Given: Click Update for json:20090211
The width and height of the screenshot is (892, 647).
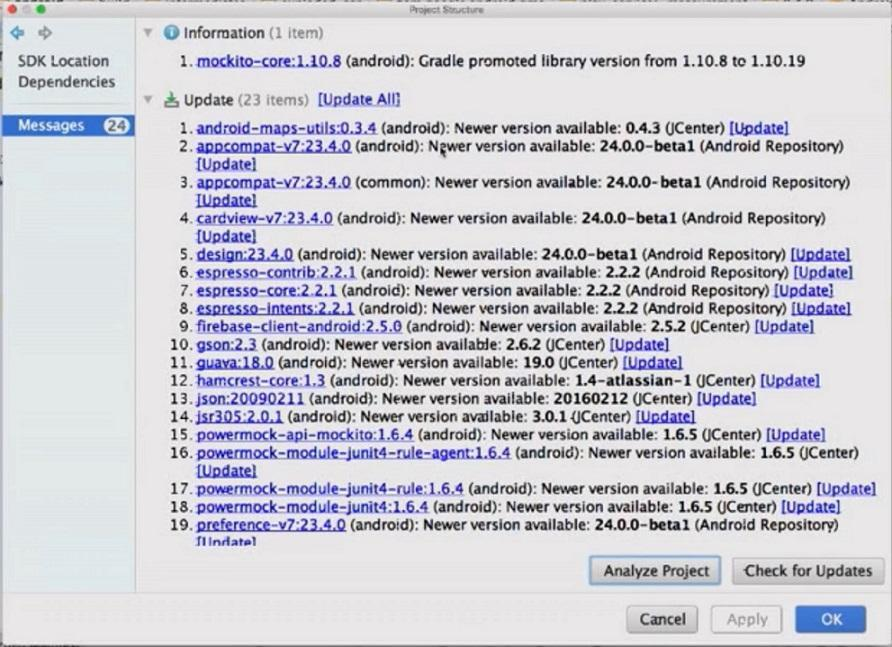Looking at the screenshot, I should pos(726,399).
